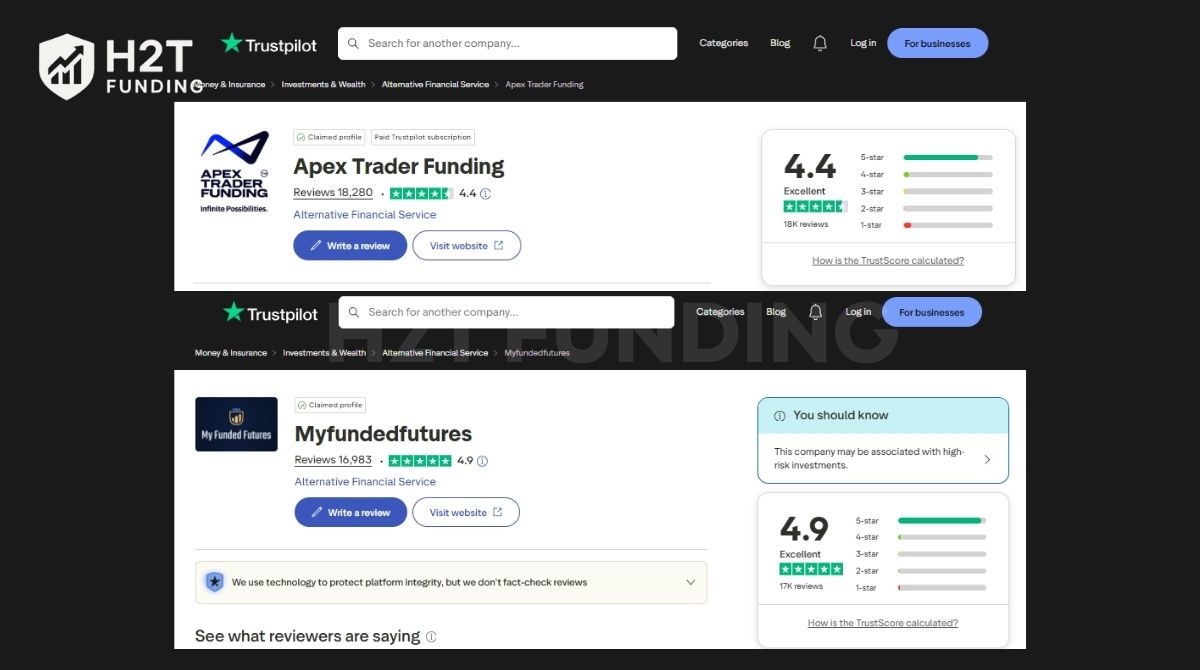
Task: Click the 5-star rating bar to filter reviews
Action: pos(947,157)
